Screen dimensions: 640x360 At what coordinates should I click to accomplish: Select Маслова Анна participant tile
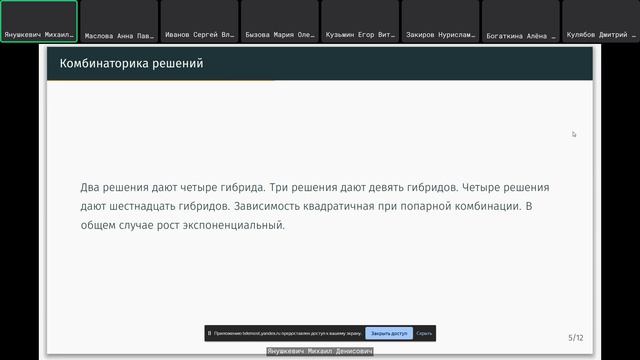coord(119,21)
